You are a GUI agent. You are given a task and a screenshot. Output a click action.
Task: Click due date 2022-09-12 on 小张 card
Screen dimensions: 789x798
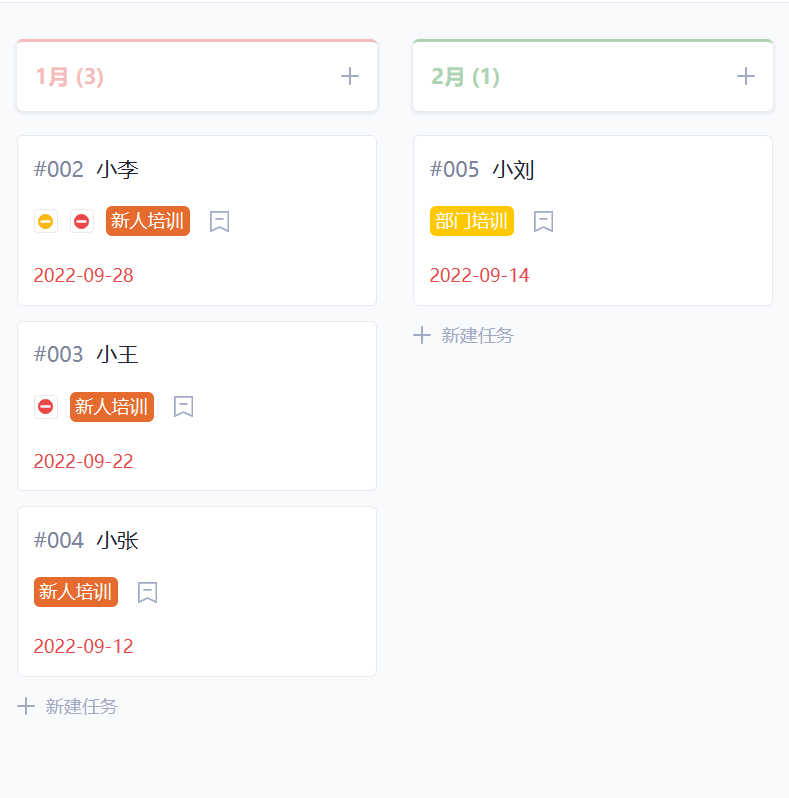pos(84,646)
